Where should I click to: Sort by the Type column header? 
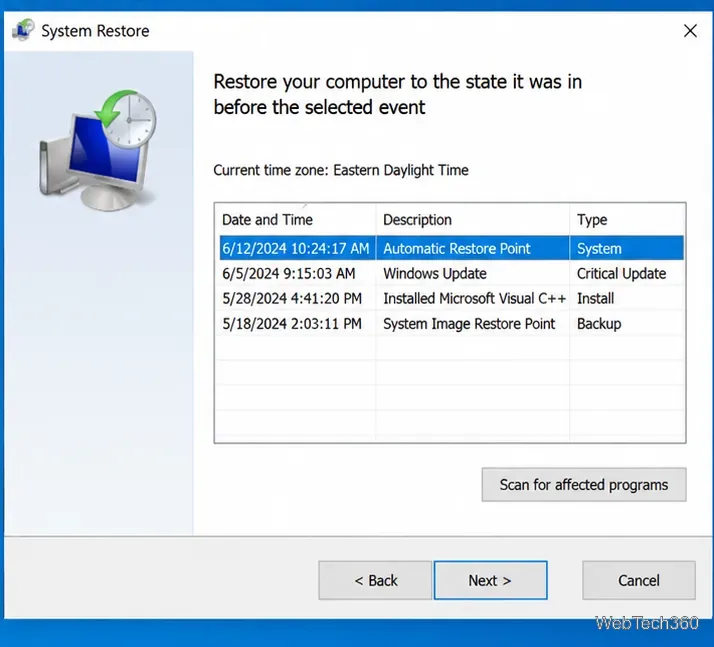(x=627, y=220)
